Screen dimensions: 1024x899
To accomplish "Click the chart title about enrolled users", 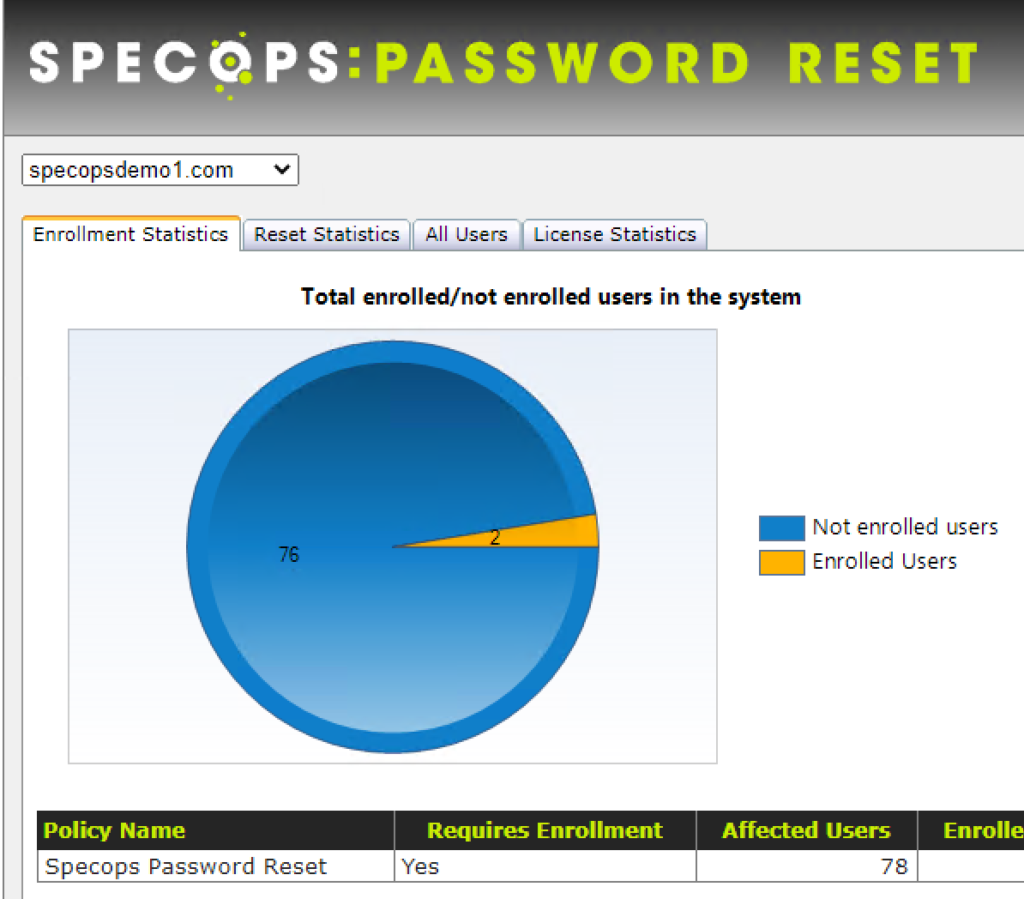I will 551,297.
